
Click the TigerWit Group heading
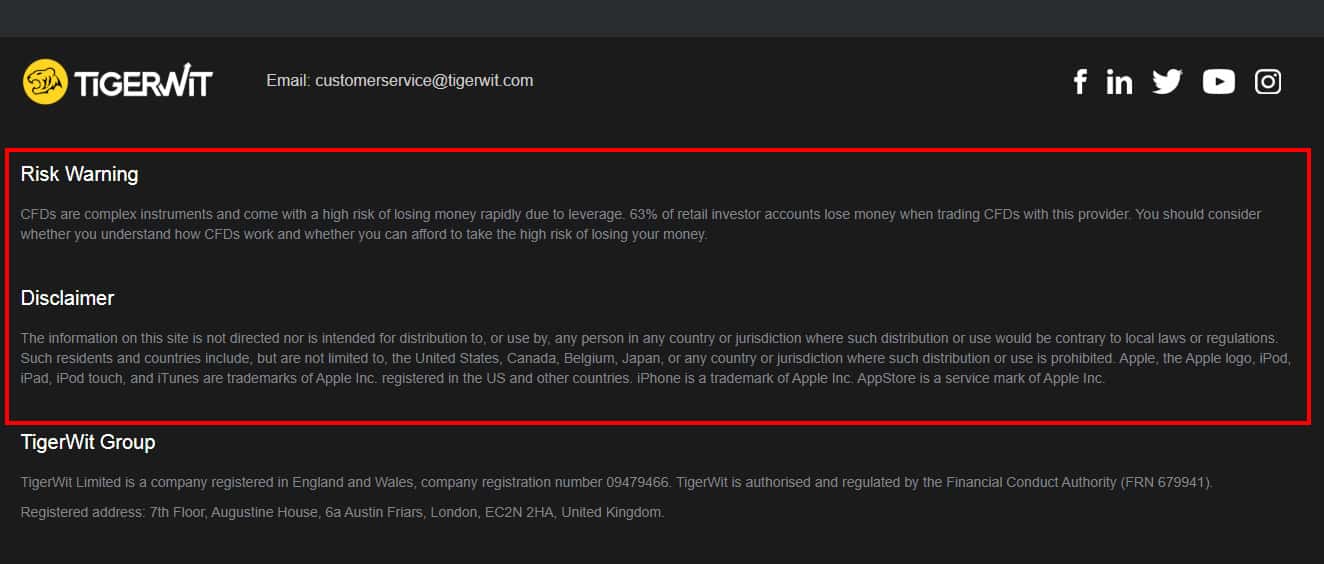point(88,442)
